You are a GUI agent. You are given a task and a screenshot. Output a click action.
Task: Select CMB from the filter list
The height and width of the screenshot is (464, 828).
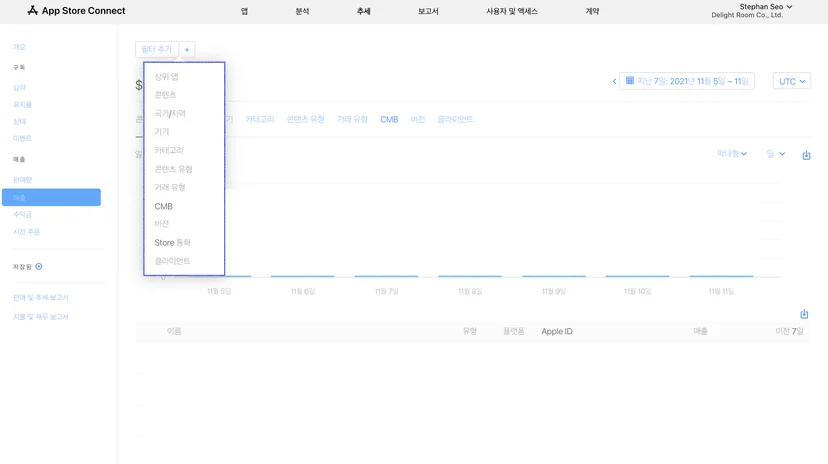[x=163, y=206]
